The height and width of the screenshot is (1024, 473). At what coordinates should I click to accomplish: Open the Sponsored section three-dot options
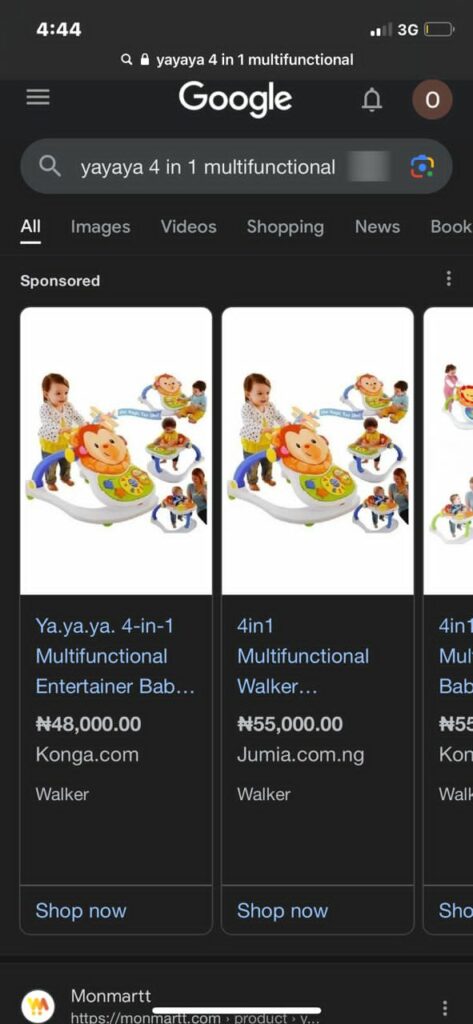point(448,279)
